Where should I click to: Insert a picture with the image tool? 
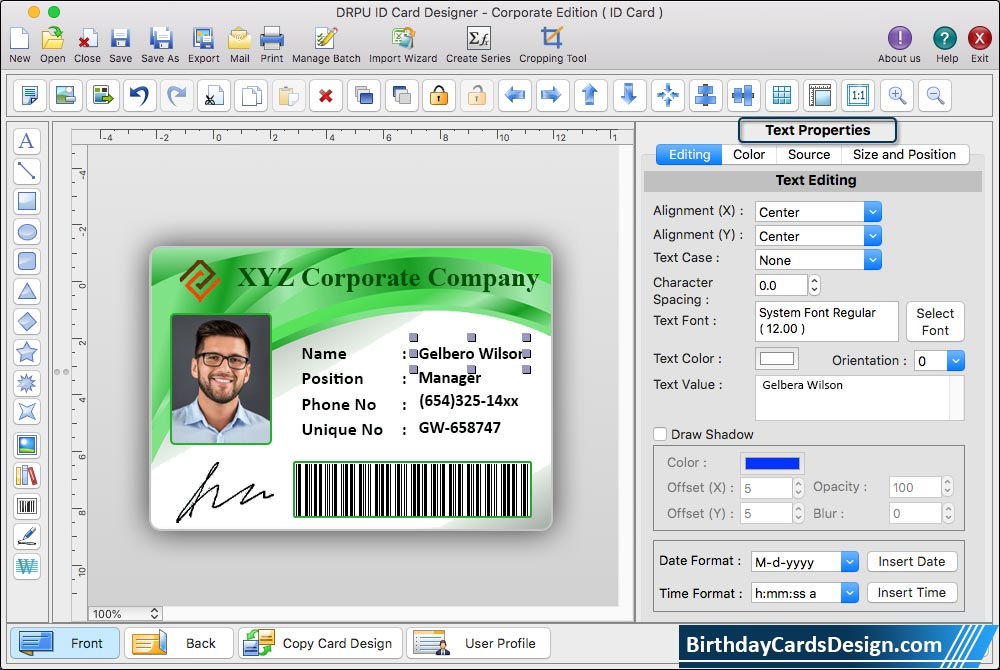27,445
